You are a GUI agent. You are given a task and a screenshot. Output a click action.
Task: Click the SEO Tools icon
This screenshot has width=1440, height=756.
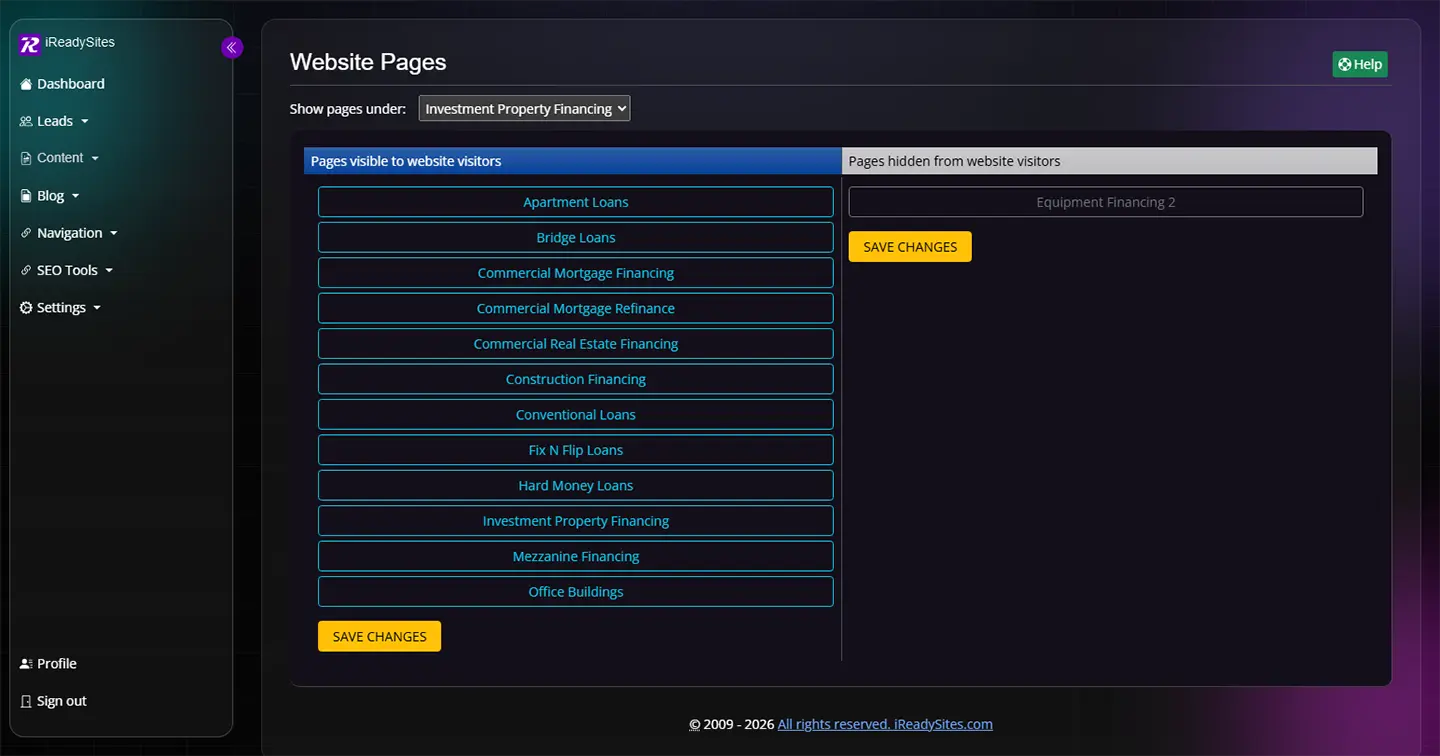coord(26,270)
